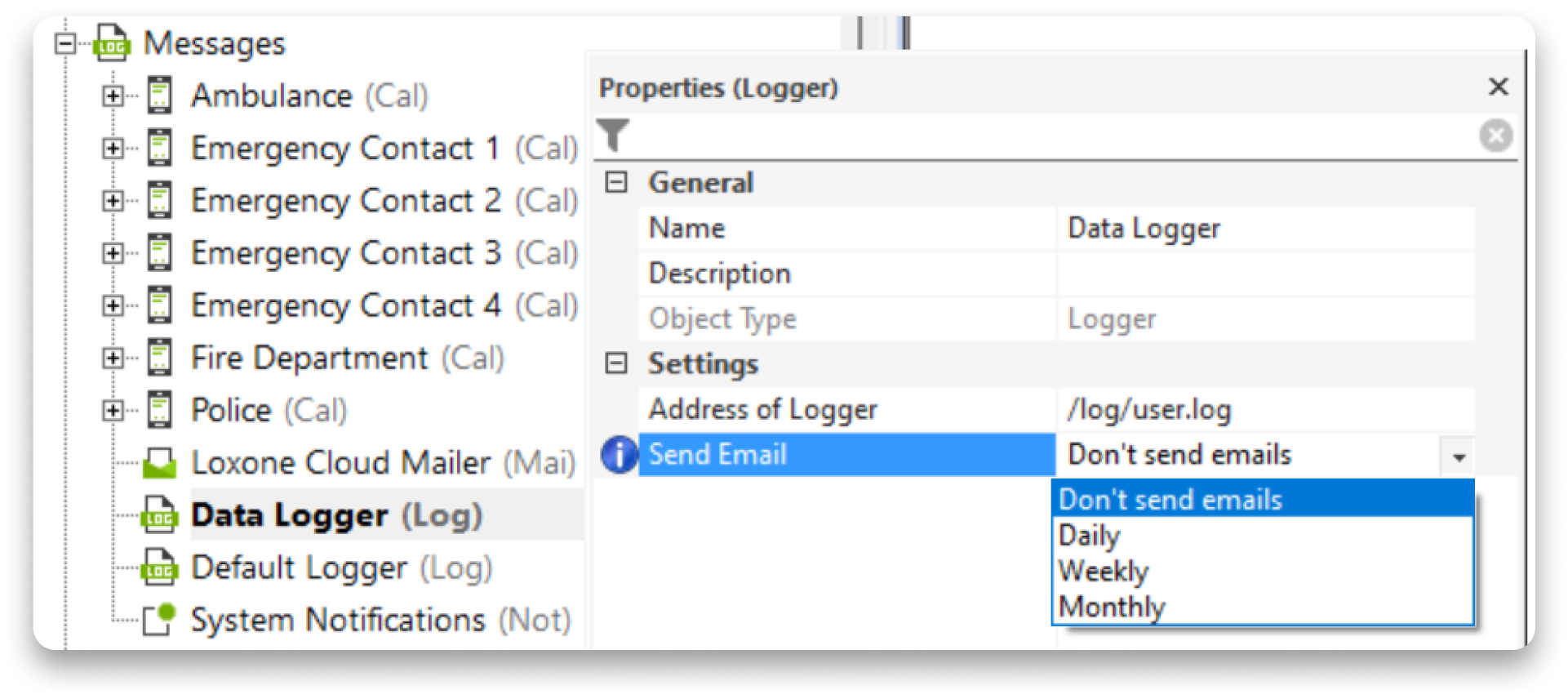Collapse the General properties section
The width and height of the screenshot is (1568, 699).
tap(616, 182)
